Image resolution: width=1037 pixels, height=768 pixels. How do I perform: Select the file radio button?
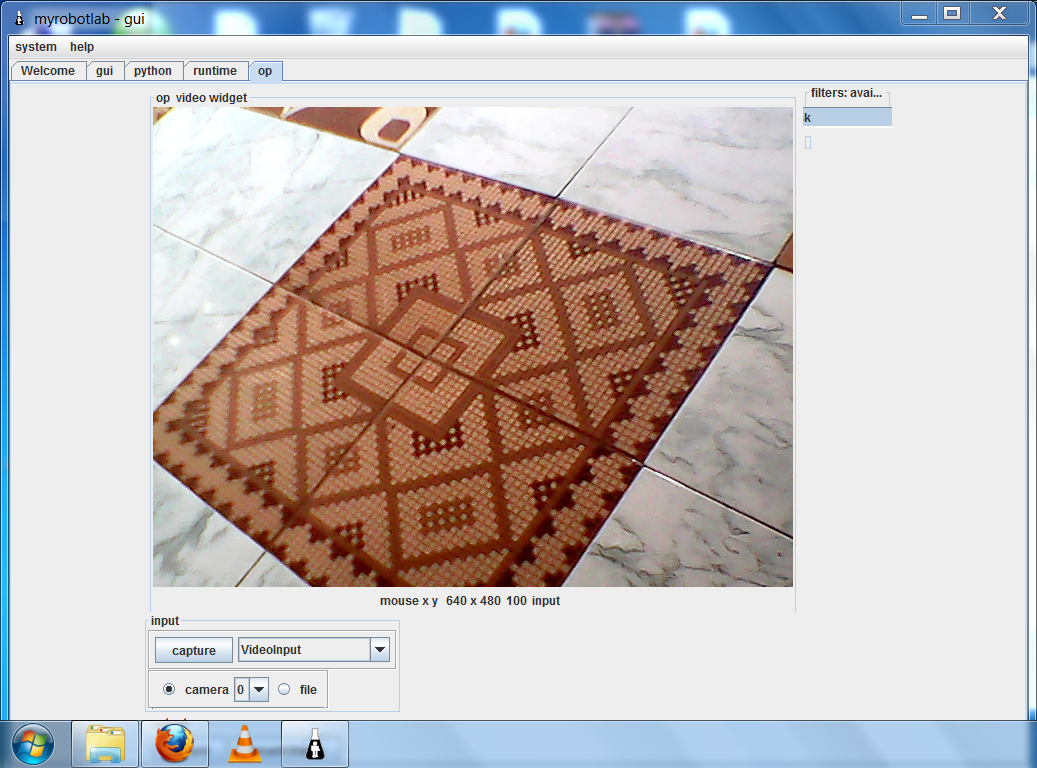point(284,689)
